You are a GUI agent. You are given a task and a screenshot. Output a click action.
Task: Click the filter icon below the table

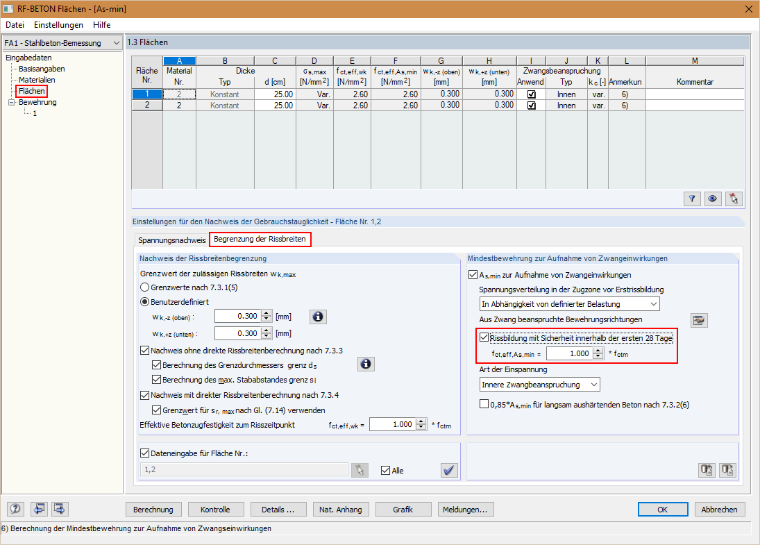692,198
